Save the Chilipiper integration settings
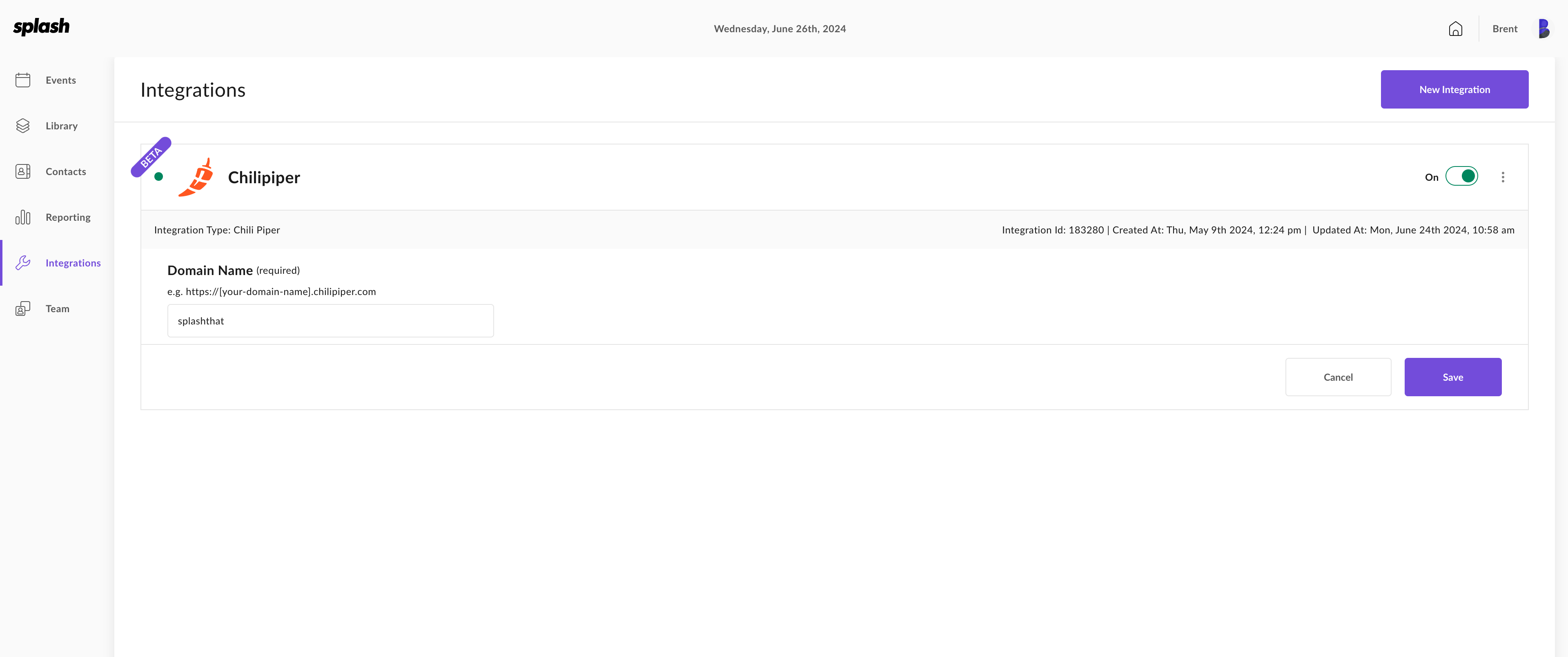The image size is (1568, 657). [1452, 377]
